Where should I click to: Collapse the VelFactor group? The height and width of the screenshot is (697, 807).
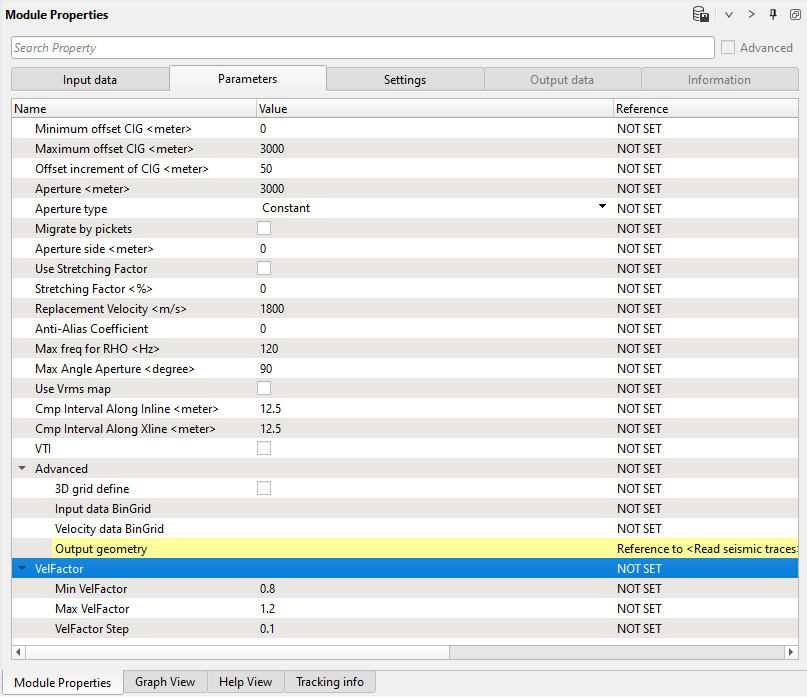tap(22, 569)
